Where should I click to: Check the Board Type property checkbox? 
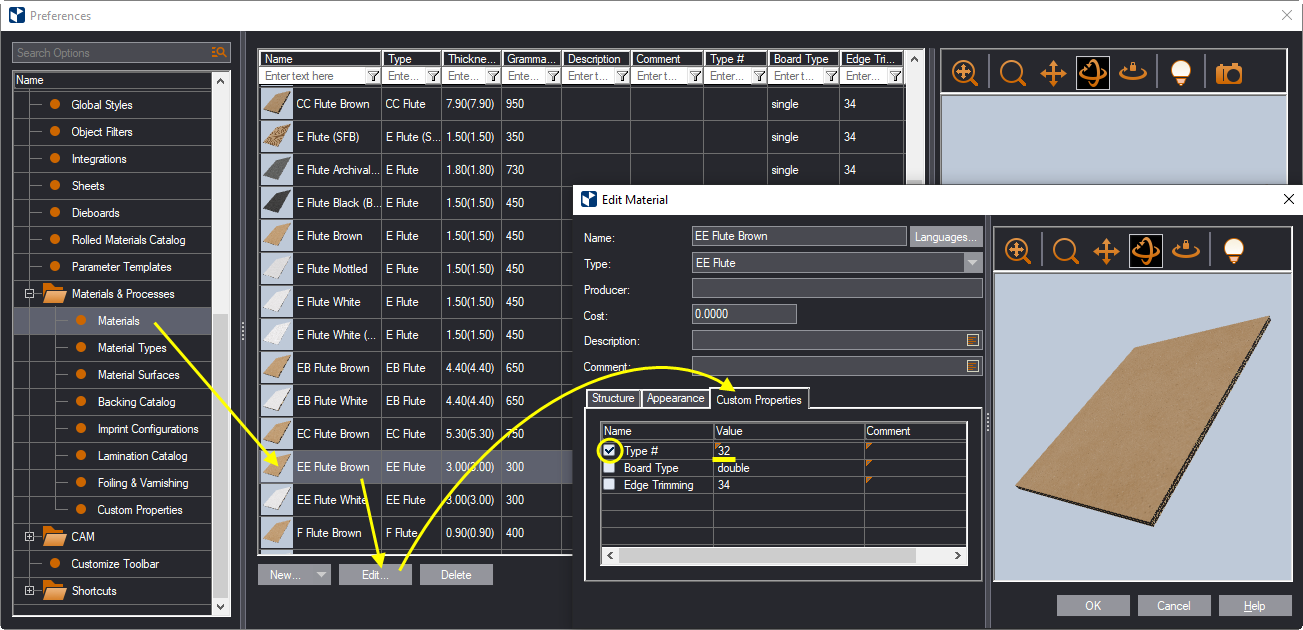click(x=609, y=468)
